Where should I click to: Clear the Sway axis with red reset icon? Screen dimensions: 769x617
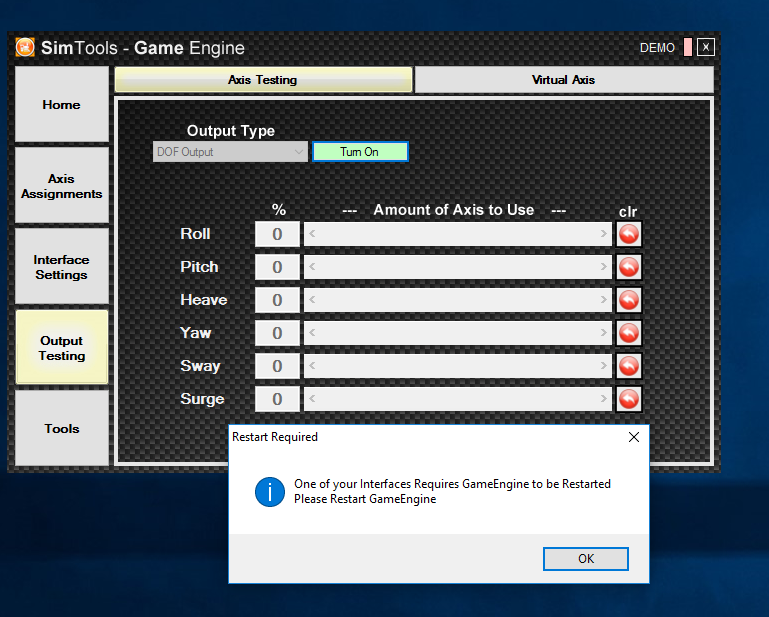pos(629,366)
